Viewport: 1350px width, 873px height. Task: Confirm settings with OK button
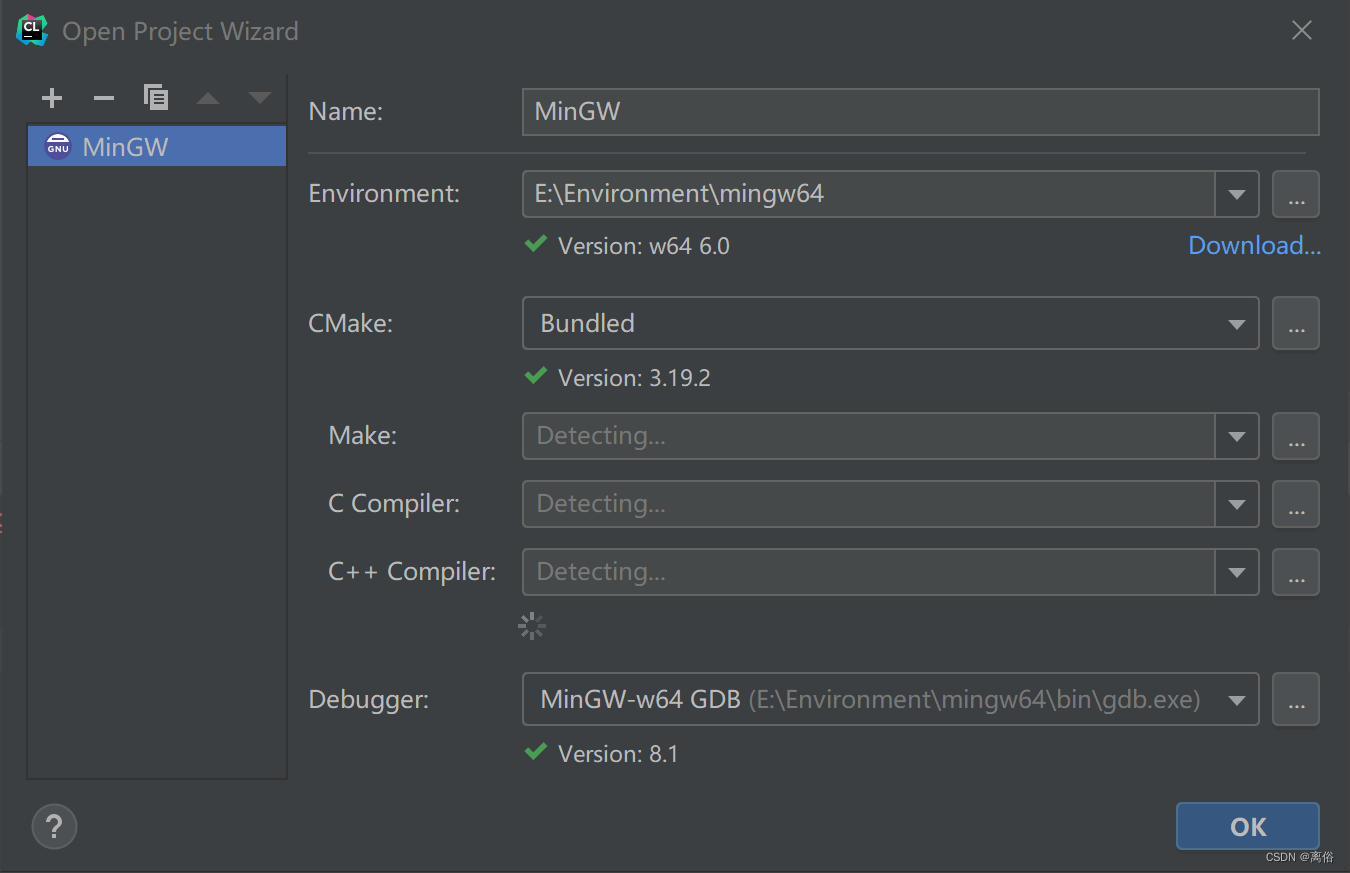coord(1248,826)
